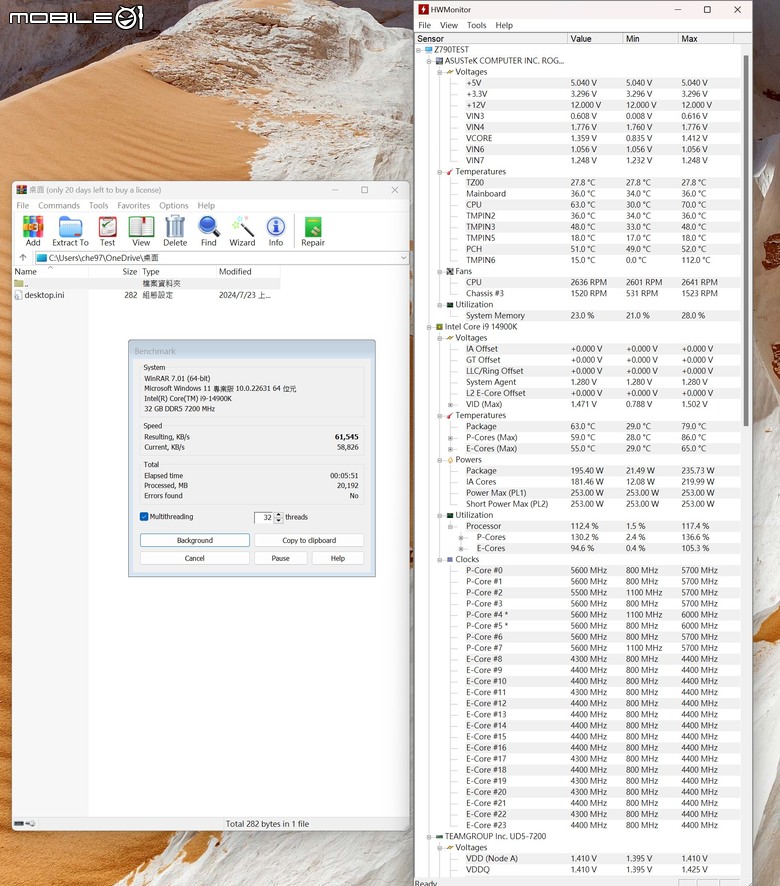Click the drive icon in WinRAR status bar
This screenshot has width=780, height=886.
pyautogui.click(x=19, y=823)
